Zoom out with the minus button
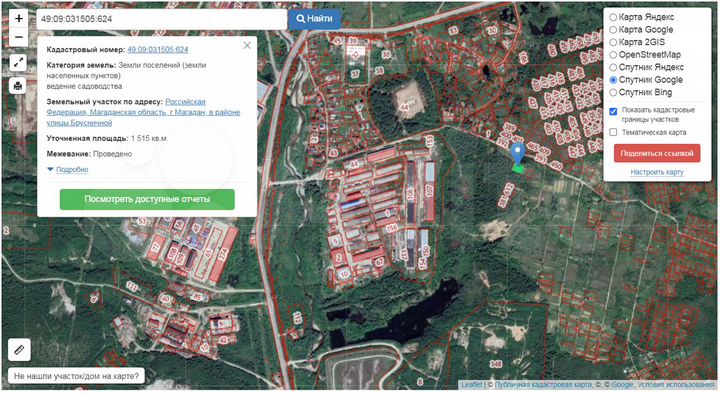The height and width of the screenshot is (393, 720). tap(18, 37)
